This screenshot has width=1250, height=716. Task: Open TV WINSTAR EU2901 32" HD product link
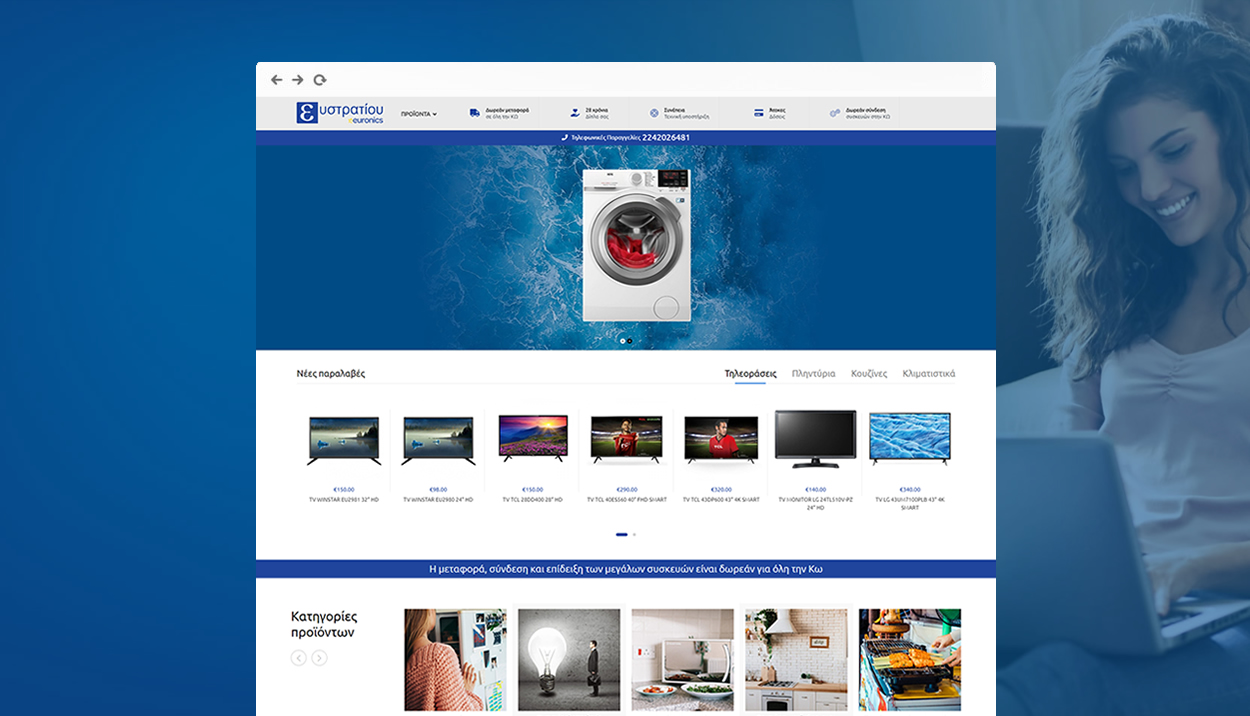pyautogui.click(x=344, y=499)
